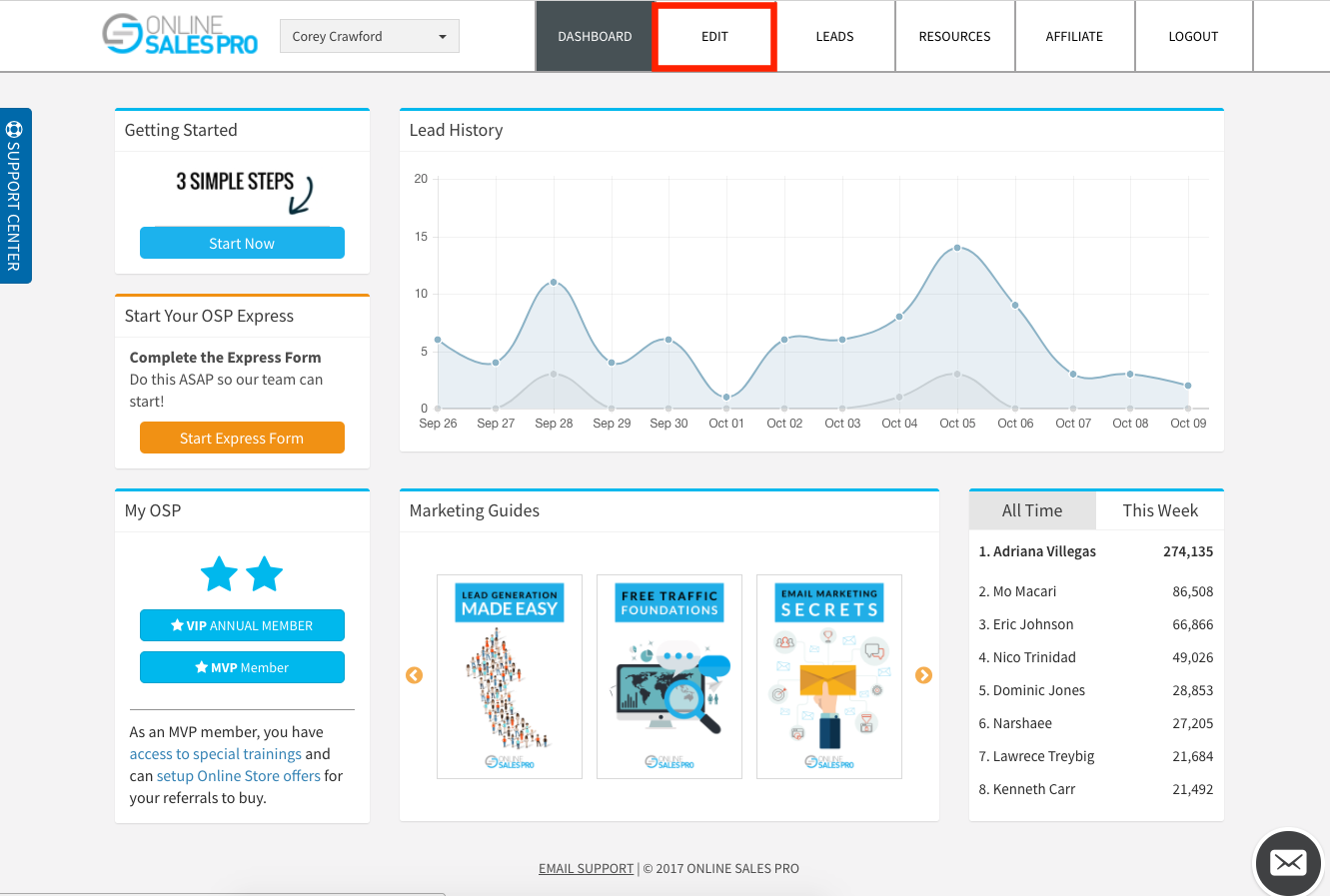Click the Sep 26 axis label
This screenshot has height=896, width=1330.
tap(438, 424)
